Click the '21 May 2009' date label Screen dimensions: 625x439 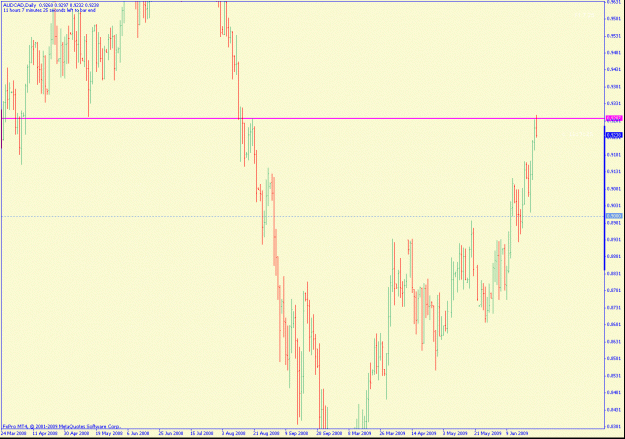[487, 433]
